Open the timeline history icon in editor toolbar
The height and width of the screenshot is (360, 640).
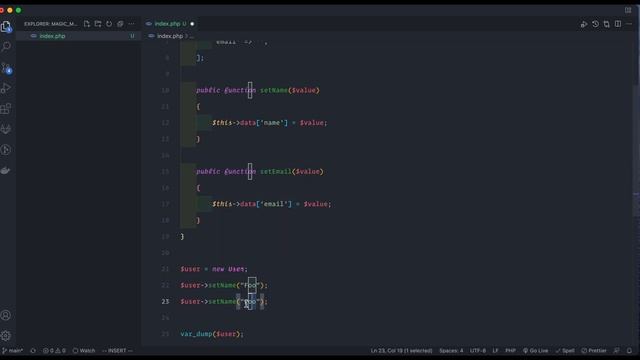[x=596, y=24]
